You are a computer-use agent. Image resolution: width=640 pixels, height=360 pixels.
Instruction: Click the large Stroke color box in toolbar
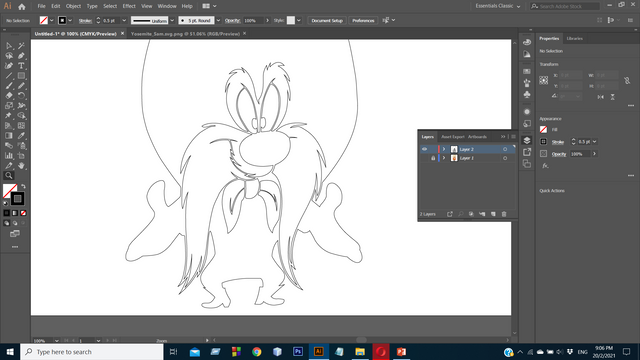[17, 199]
